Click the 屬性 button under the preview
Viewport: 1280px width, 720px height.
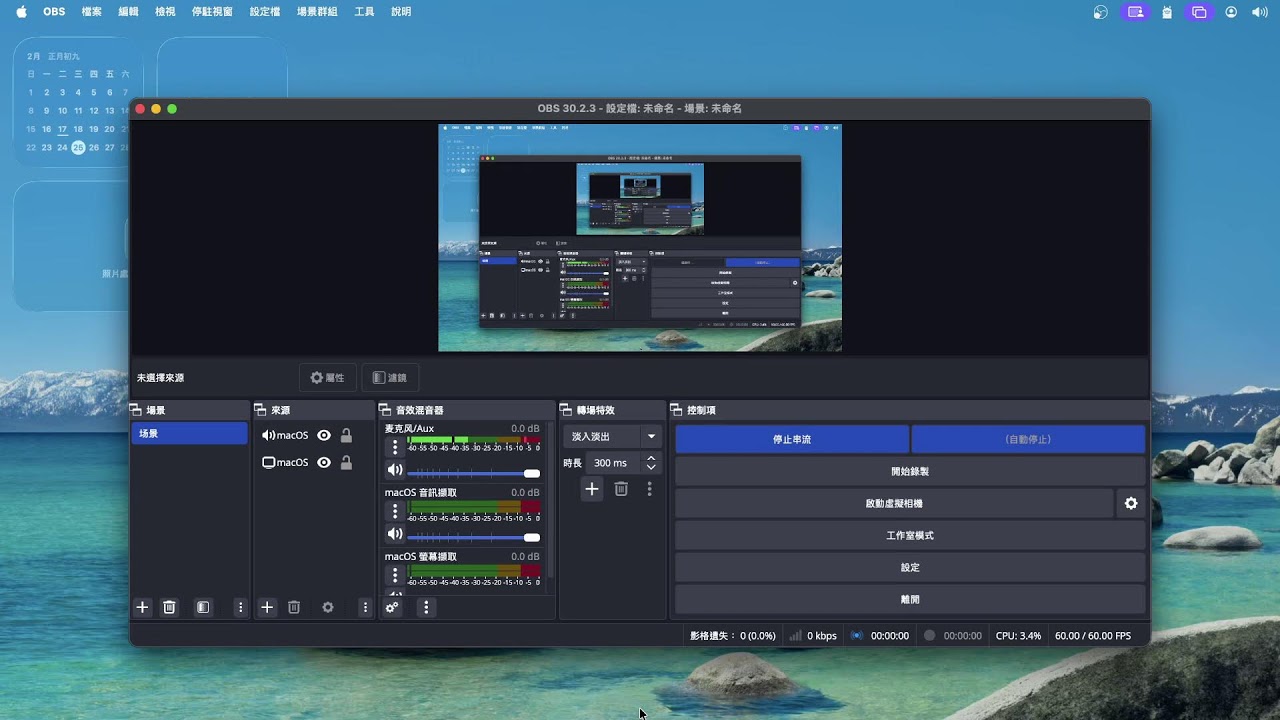(x=327, y=378)
